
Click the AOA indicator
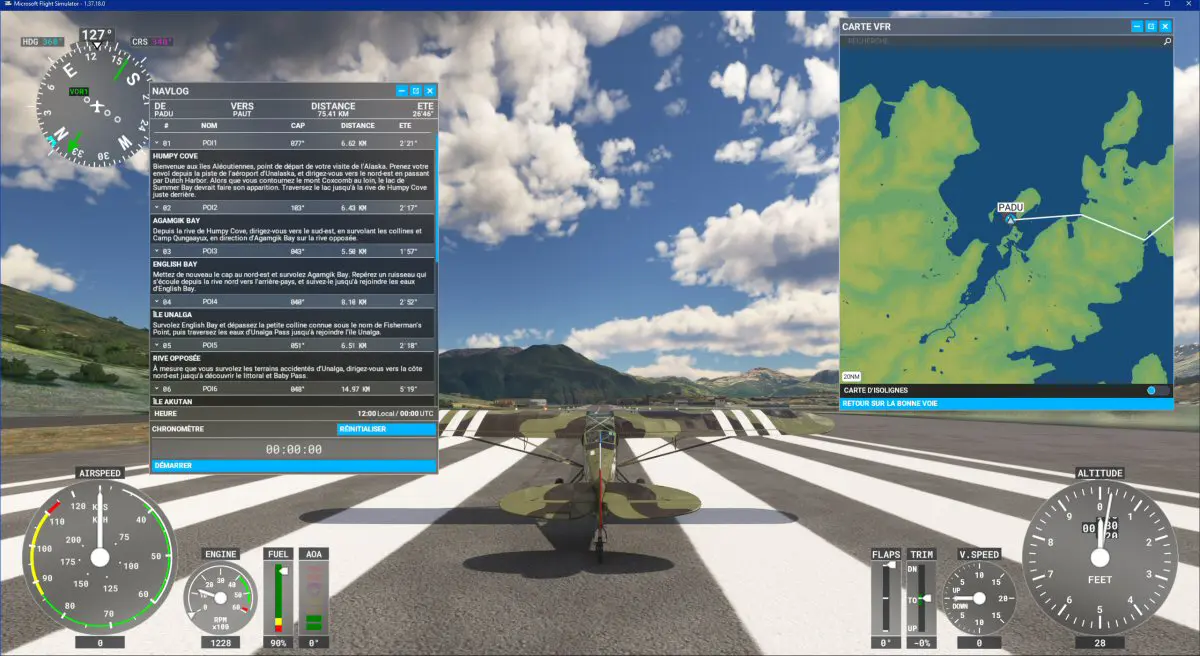point(313,597)
